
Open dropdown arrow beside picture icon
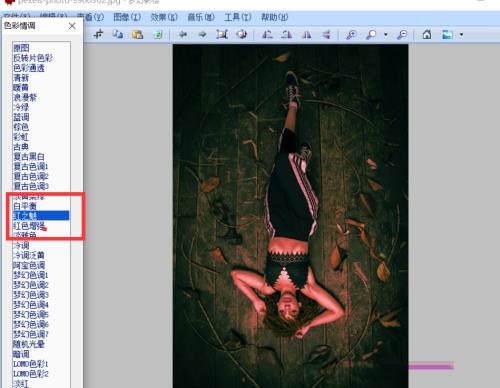[x=461, y=34]
